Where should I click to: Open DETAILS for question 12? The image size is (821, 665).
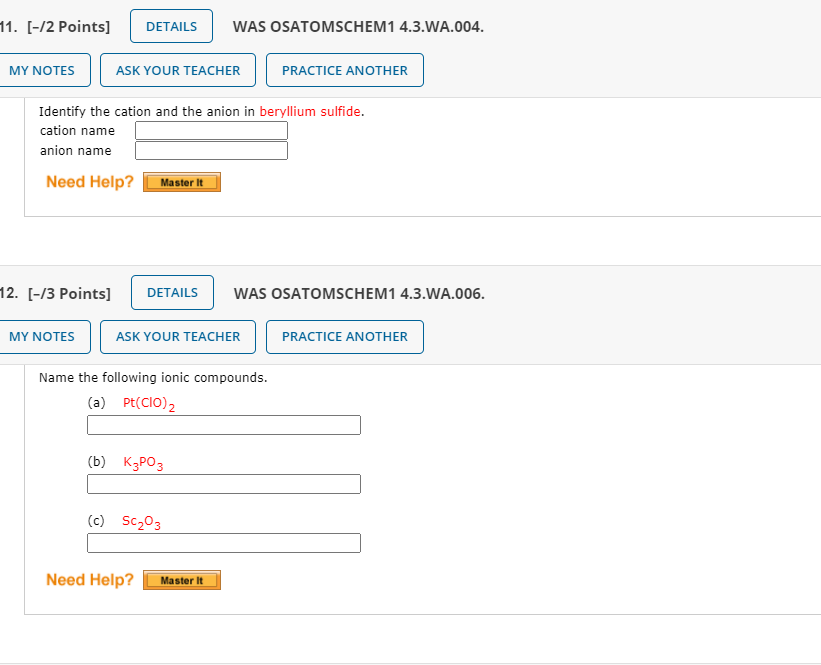171,292
